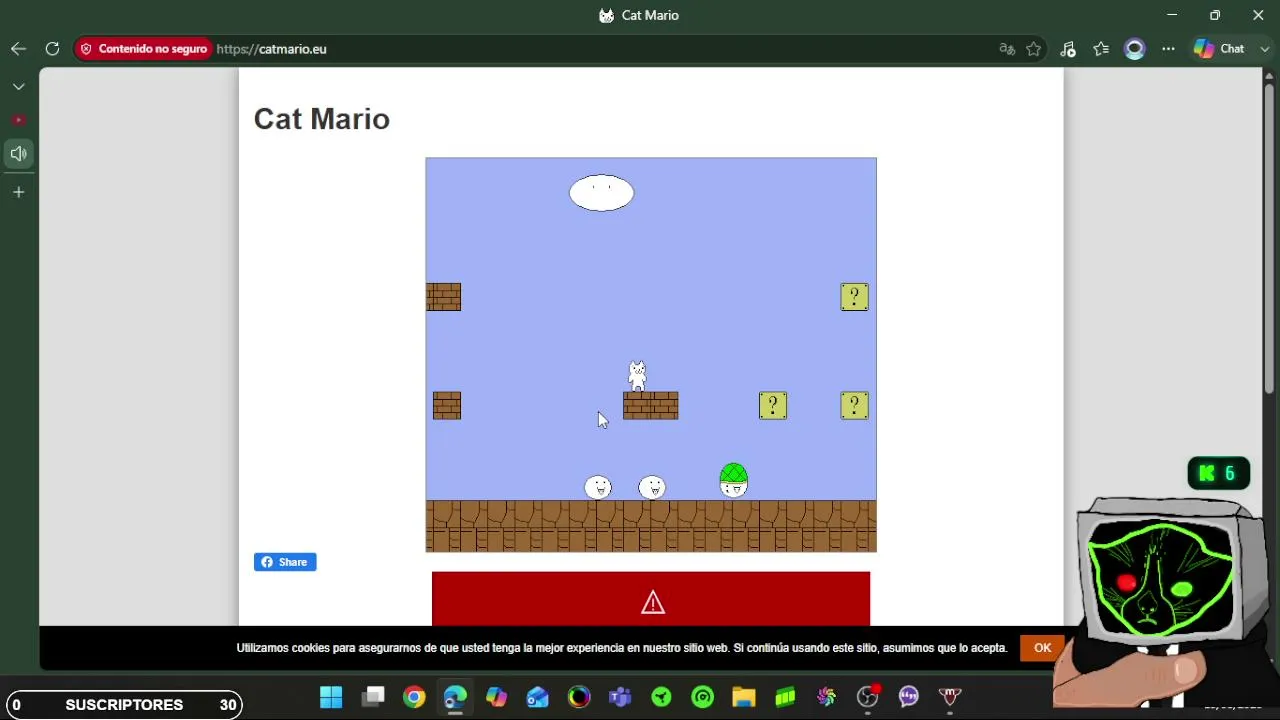The image size is (1280, 720).
Task: Open Copilot Chat button
Action: click(1220, 48)
